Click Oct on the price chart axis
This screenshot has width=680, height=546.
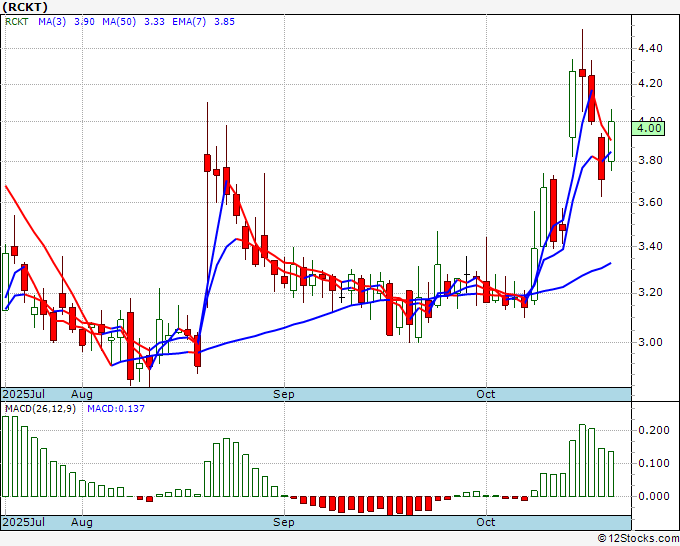tap(486, 394)
